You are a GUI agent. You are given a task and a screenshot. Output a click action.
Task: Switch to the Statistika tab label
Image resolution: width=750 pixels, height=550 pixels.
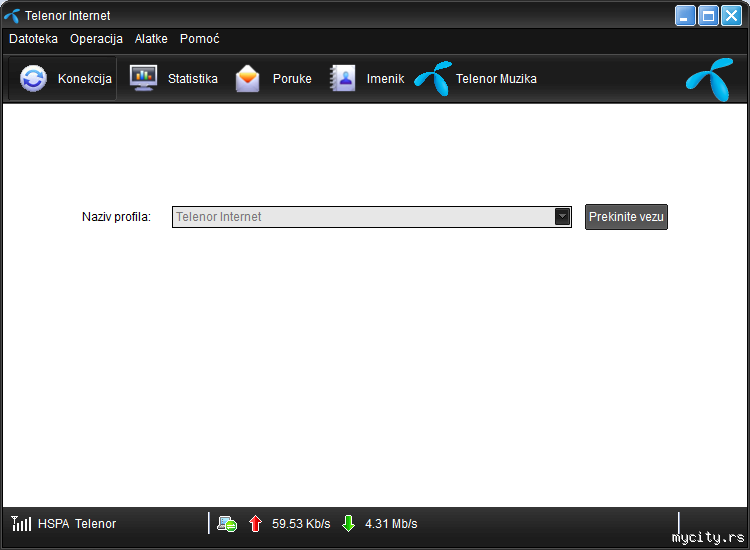click(x=193, y=78)
